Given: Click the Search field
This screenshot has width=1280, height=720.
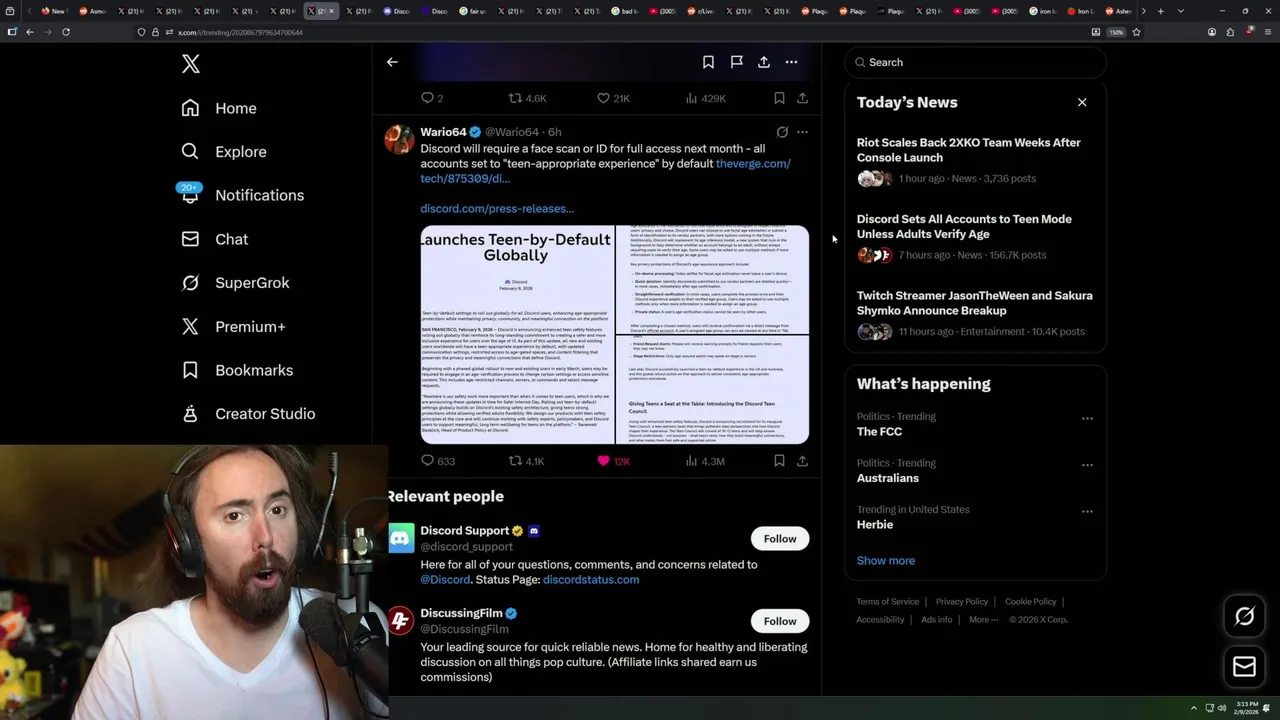Looking at the screenshot, I should pyautogui.click(x=975, y=62).
